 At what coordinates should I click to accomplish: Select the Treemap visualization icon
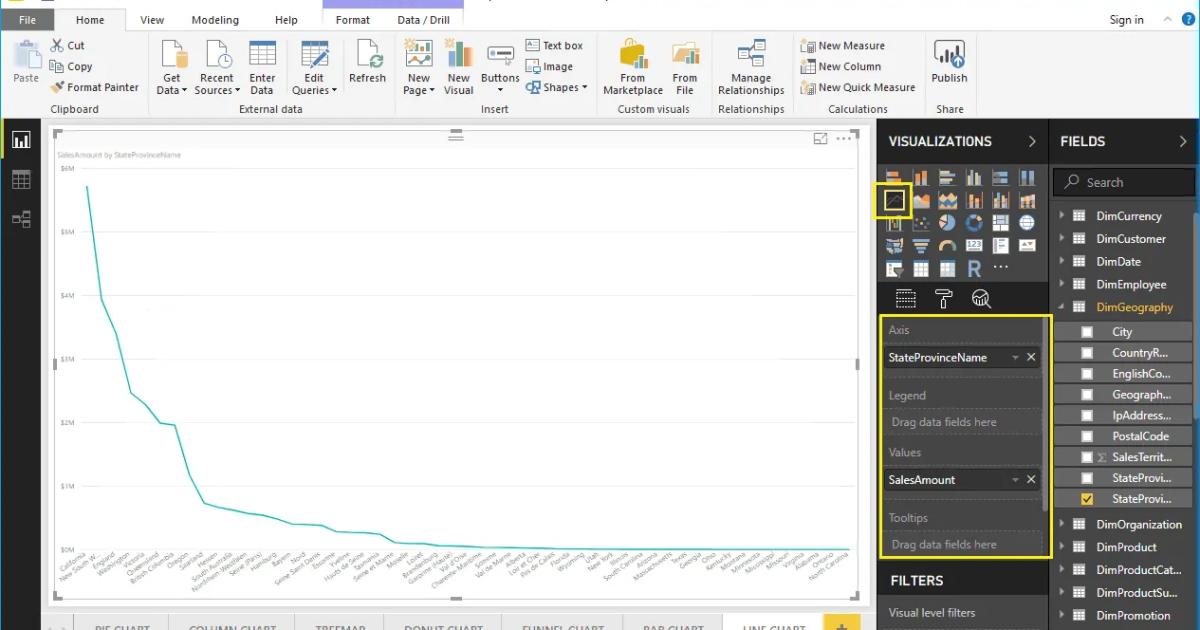coord(1001,224)
